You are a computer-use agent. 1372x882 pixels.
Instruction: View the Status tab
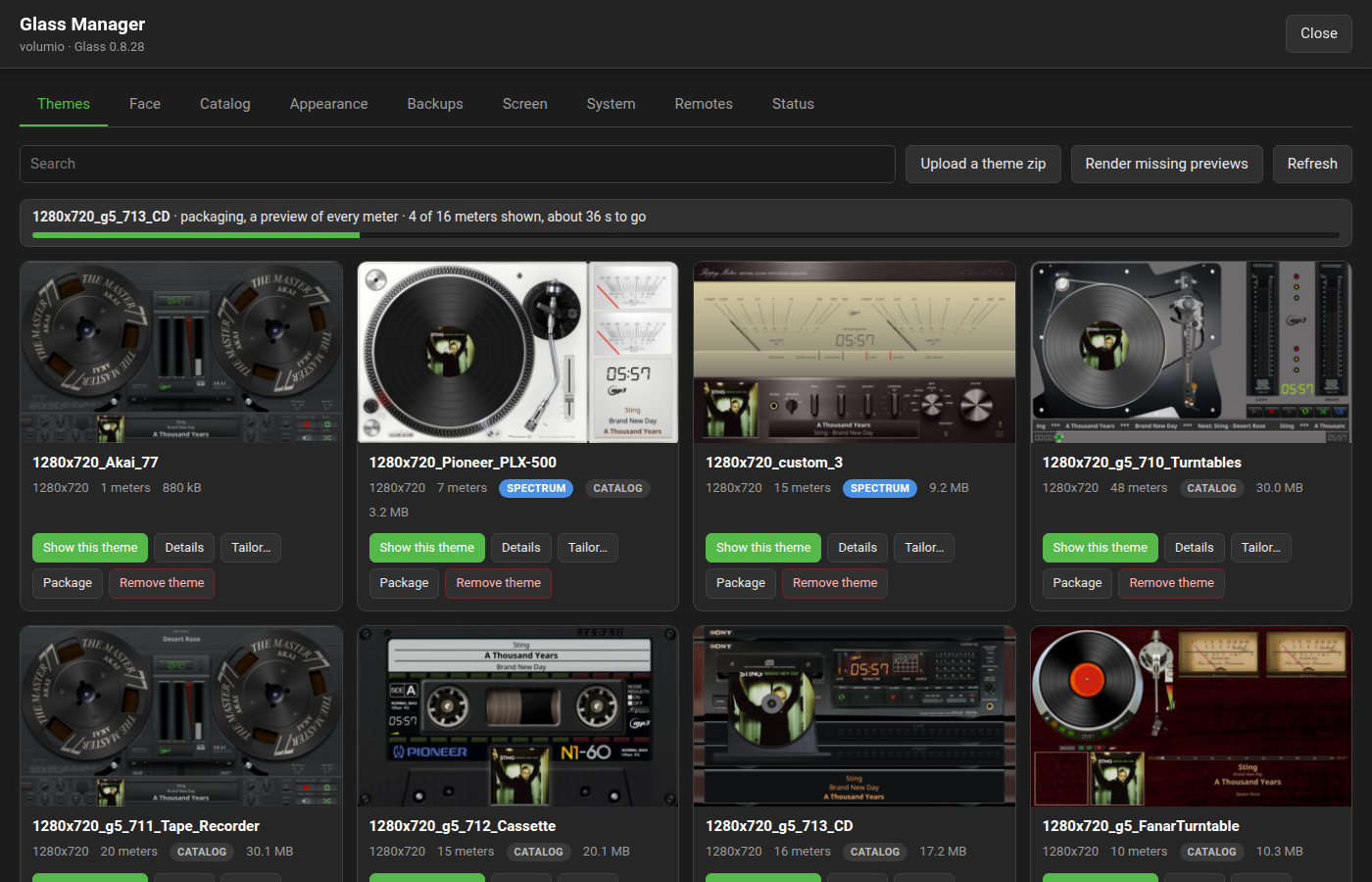click(793, 104)
